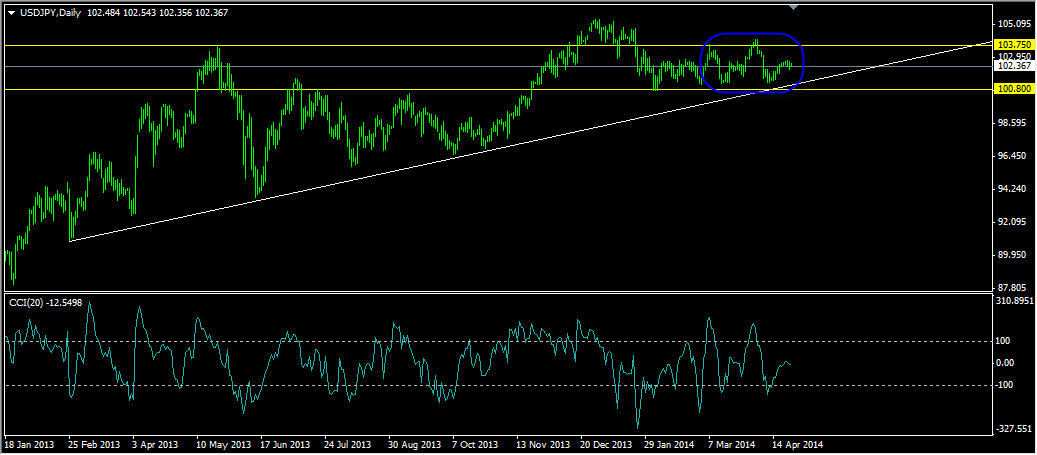Viewport: 1037px width, 455px height.
Task: Click the 105.095 price scale label
Action: click(x=1013, y=24)
